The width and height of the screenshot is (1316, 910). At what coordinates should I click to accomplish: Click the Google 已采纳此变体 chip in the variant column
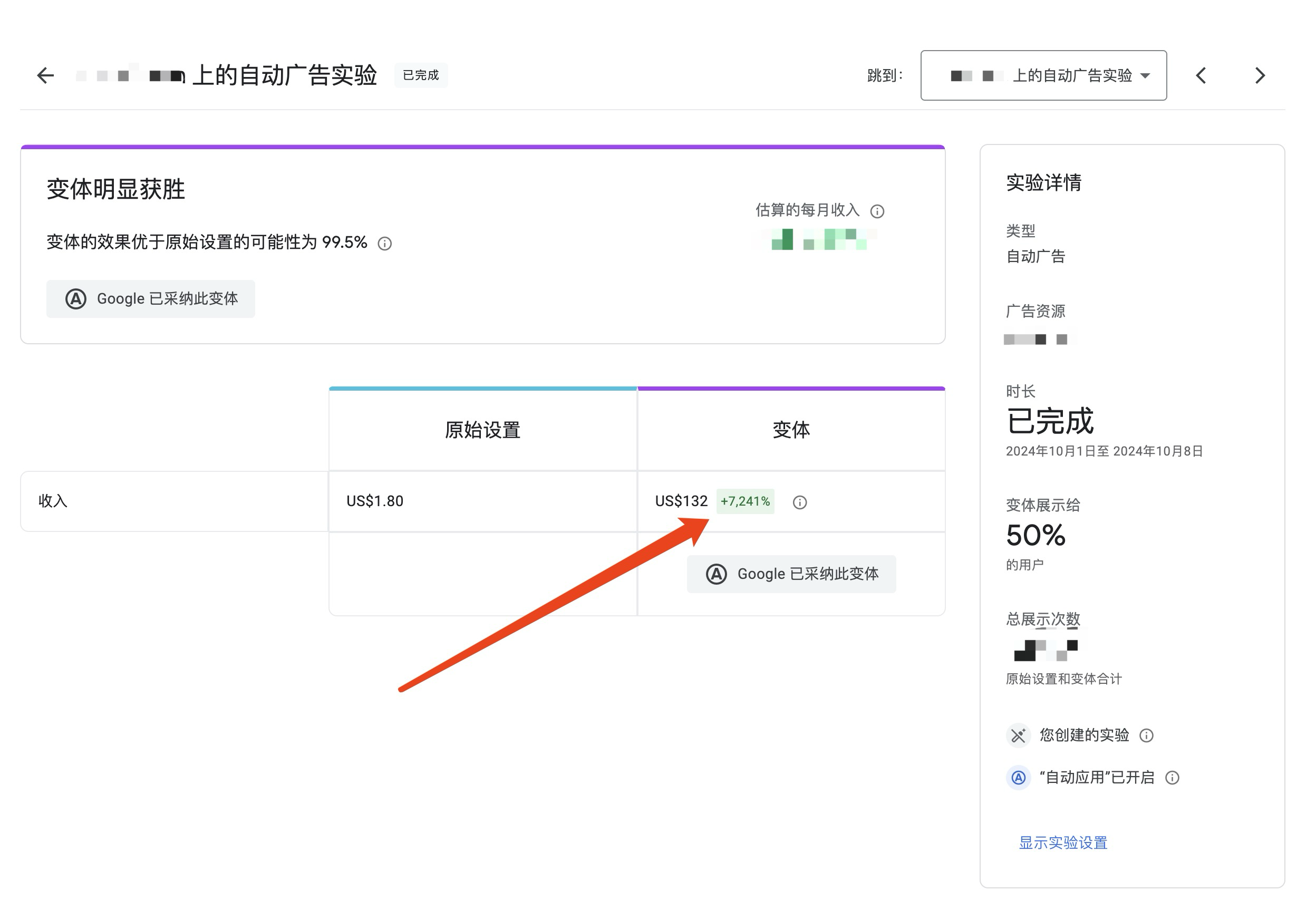791,574
